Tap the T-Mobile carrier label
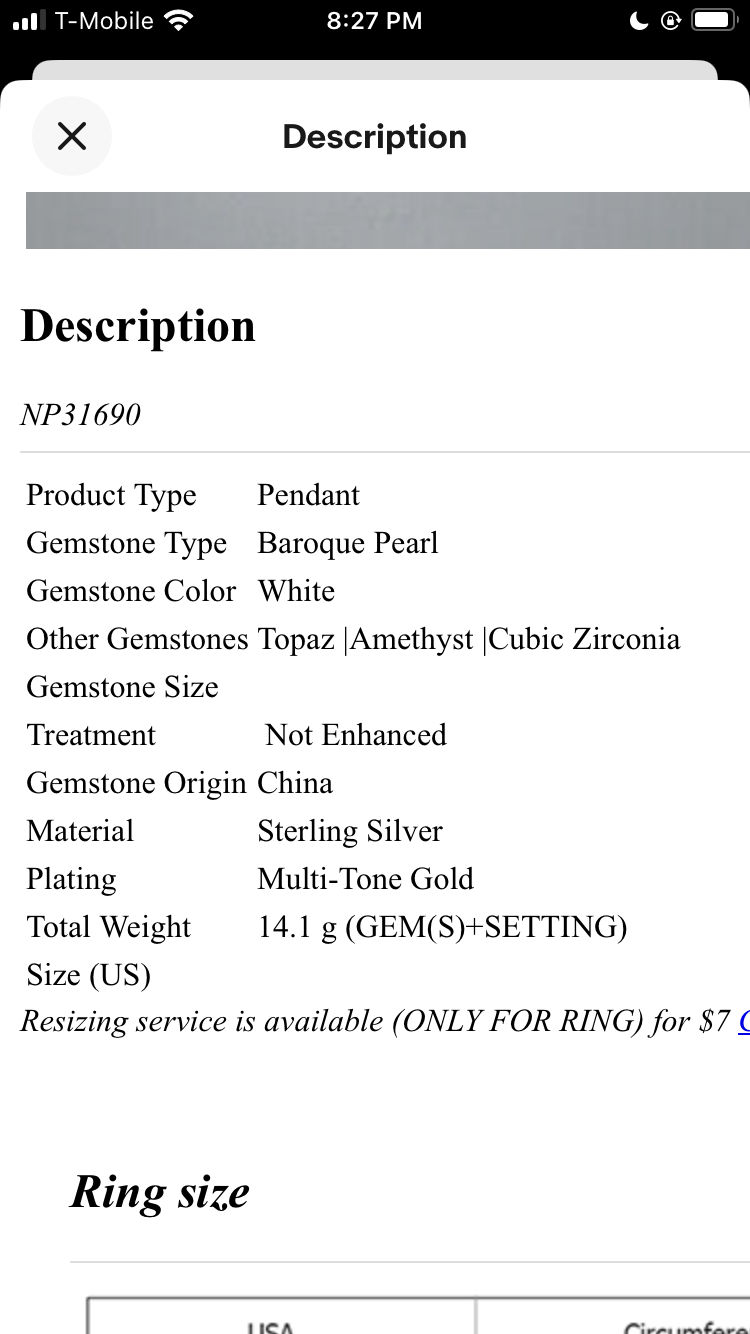This screenshot has width=750, height=1334. pyautogui.click(x=104, y=21)
